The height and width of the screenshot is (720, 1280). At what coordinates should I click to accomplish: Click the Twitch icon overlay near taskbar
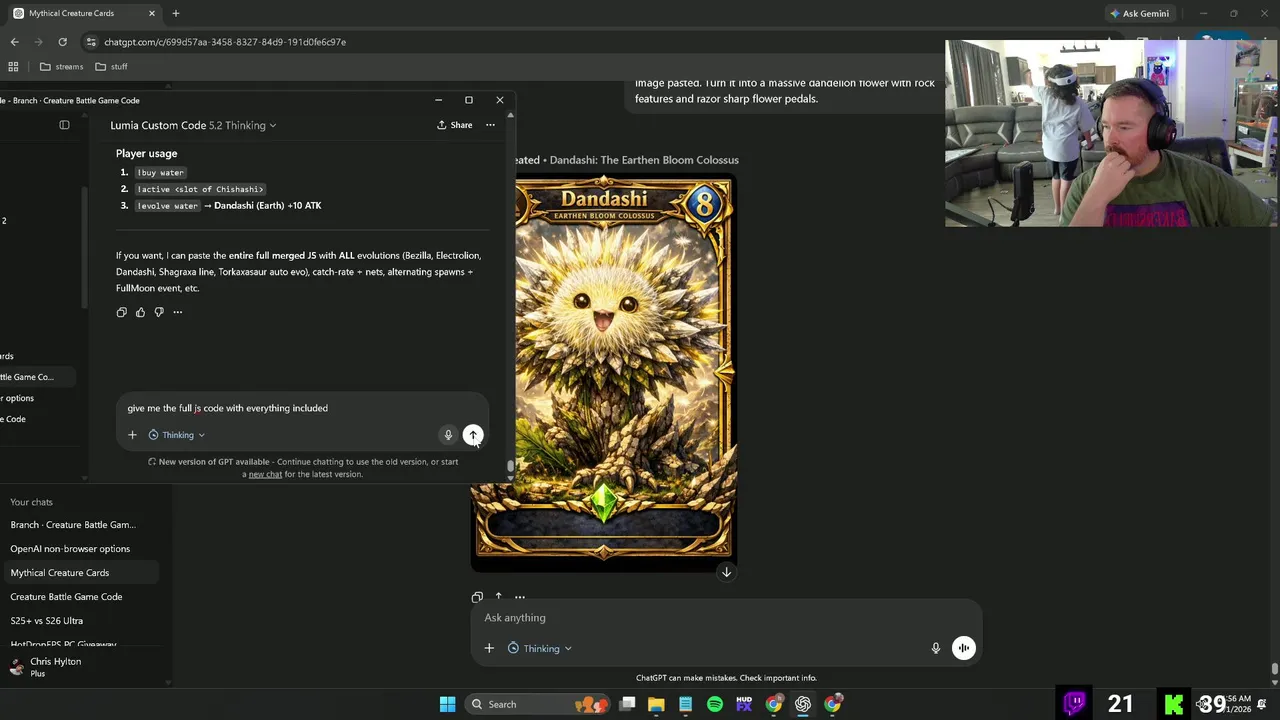tap(1075, 703)
